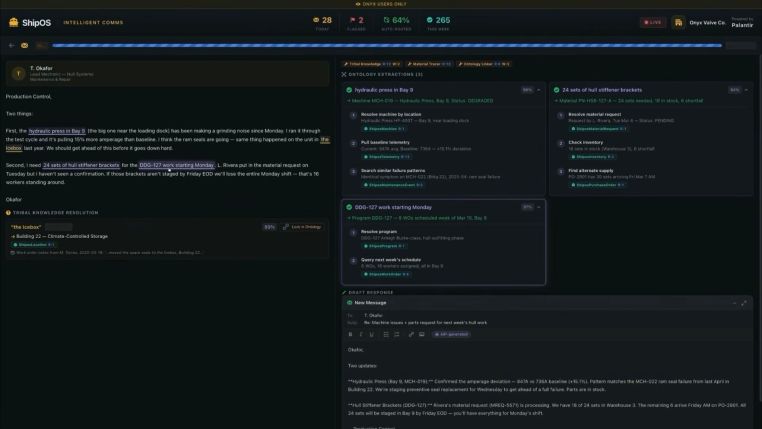Click the mail icon beside back arrow

pyautogui.click(x=23, y=45)
